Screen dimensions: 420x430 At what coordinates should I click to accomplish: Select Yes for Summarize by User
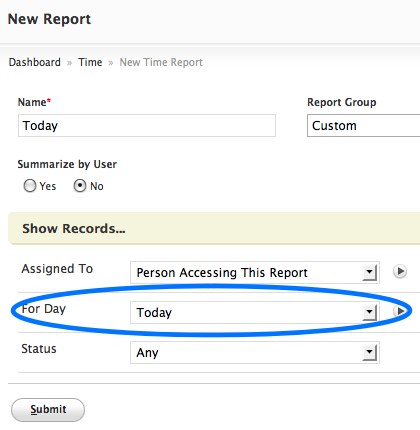pyautogui.click(x=30, y=186)
